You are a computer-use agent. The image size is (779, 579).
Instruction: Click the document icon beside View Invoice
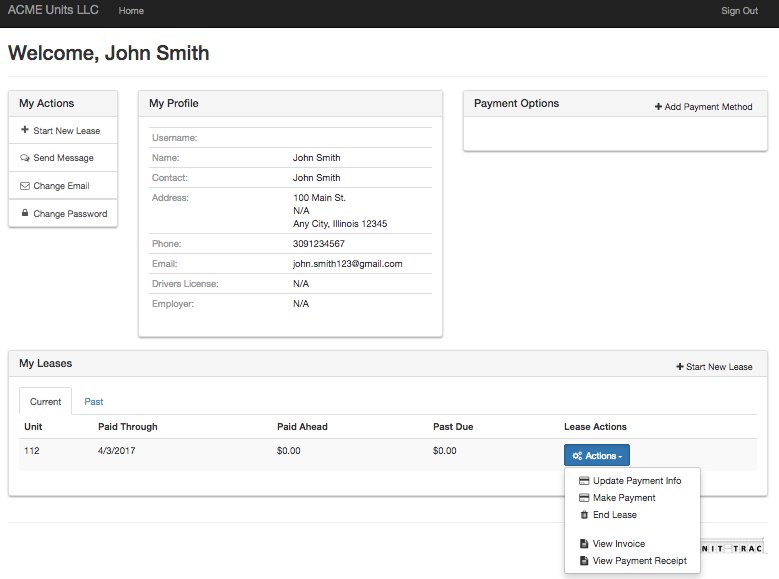pyautogui.click(x=584, y=544)
